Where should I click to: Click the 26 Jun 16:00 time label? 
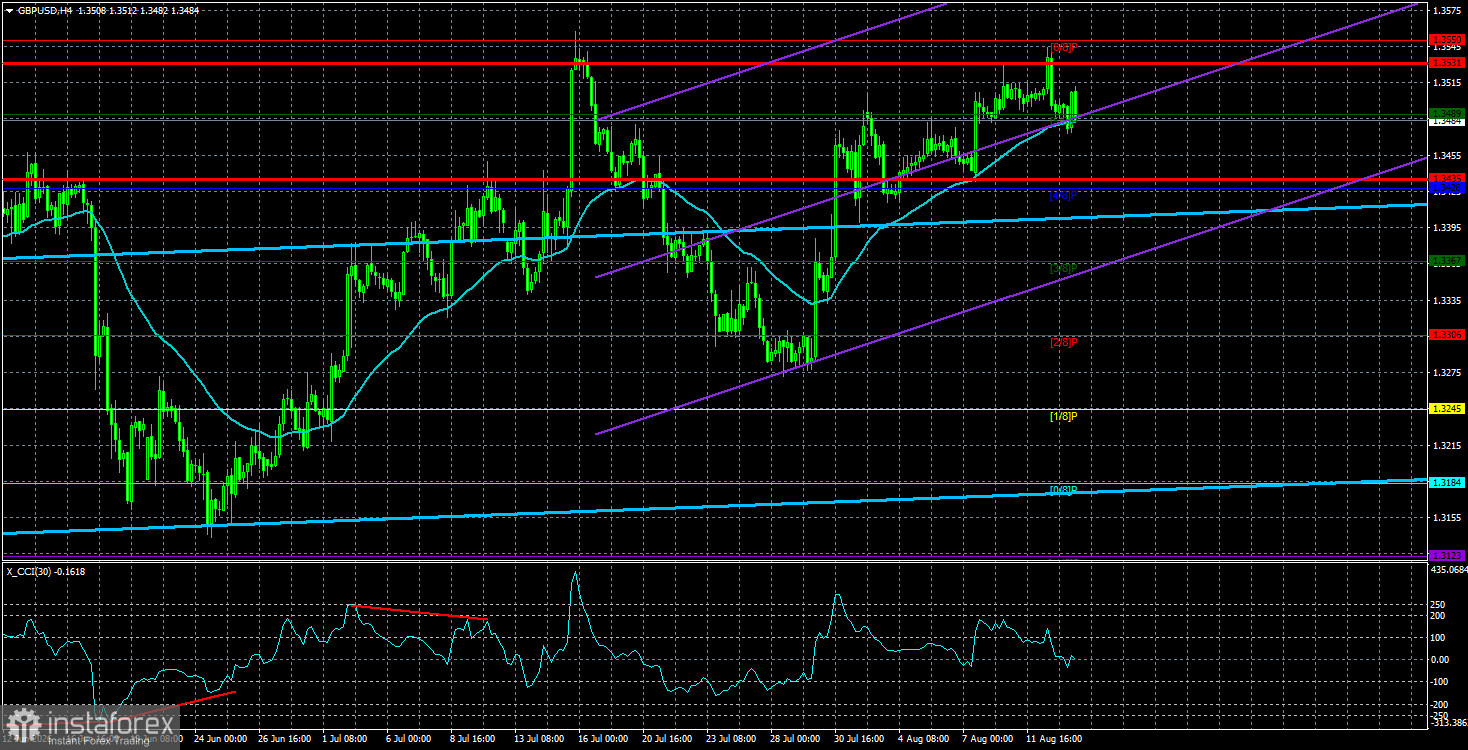283,740
